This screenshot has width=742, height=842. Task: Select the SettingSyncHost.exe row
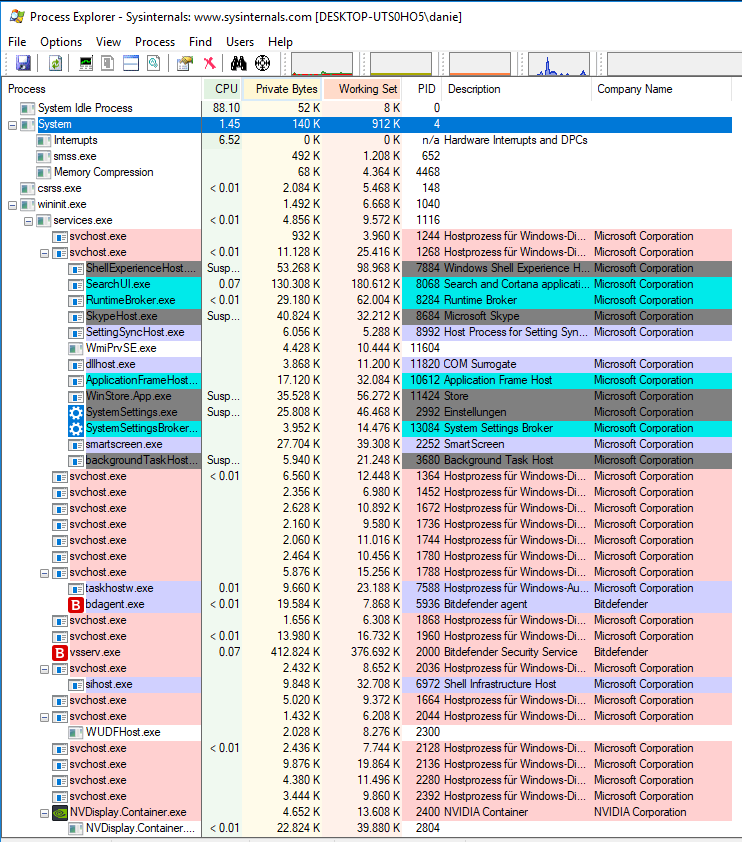367,332
